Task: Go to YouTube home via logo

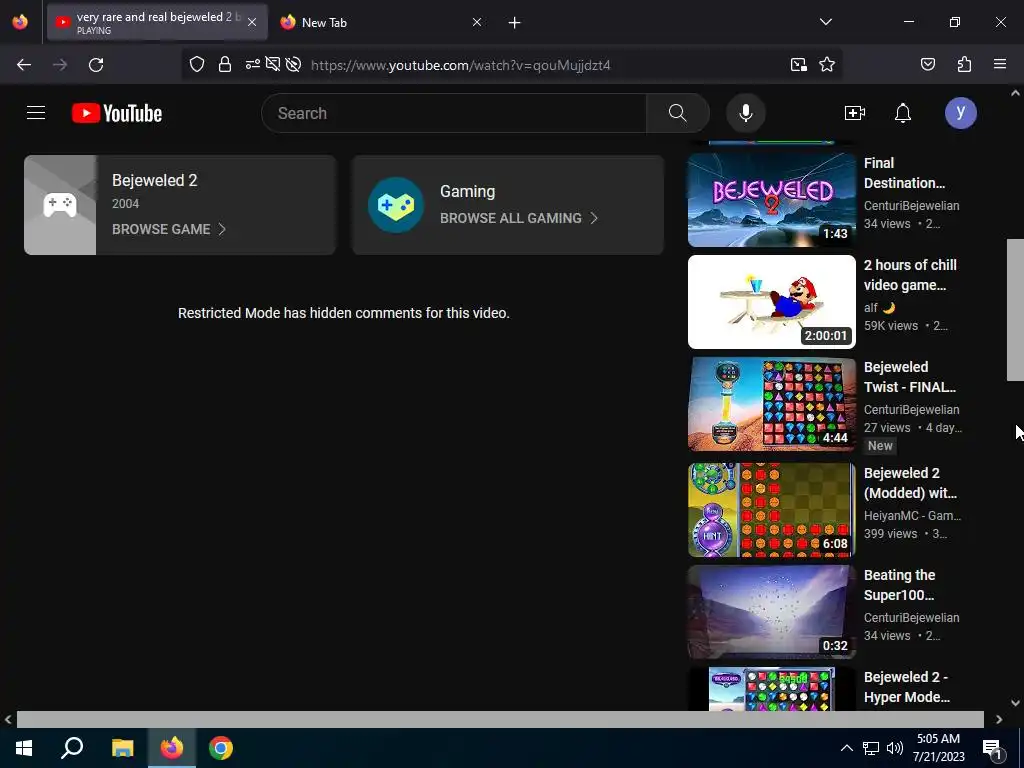Action: [x=117, y=113]
